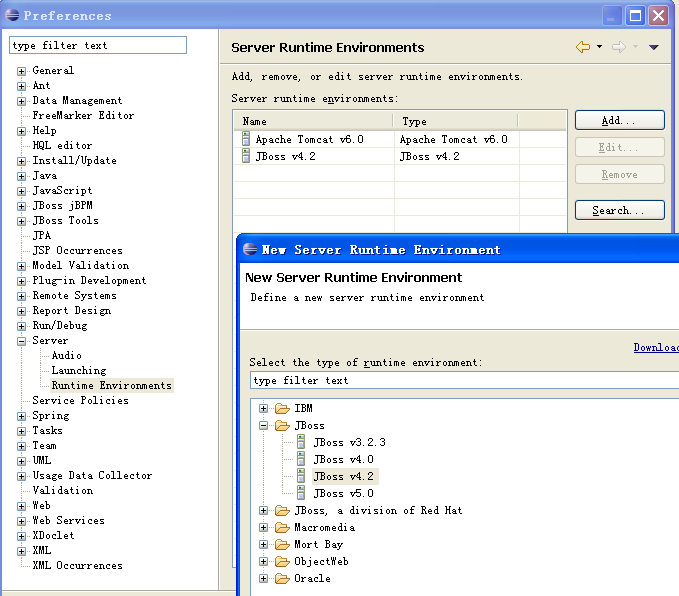
Task: Expand the Spring preferences node
Action: pos(21,416)
